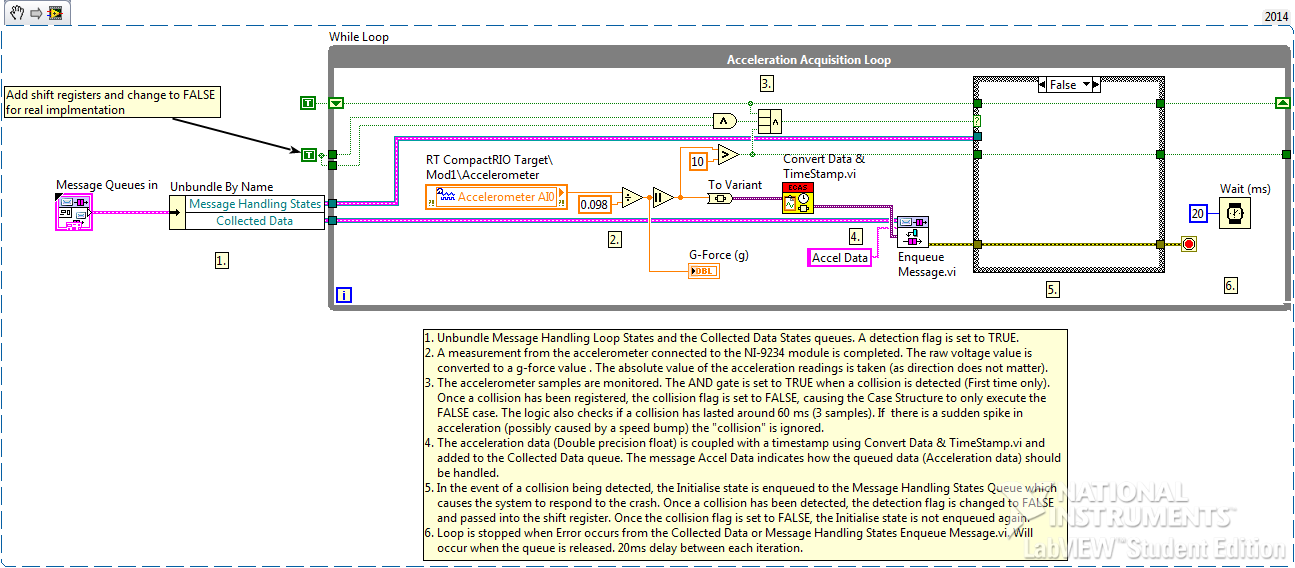Toggle the upper TRUE boolean constant
Image resolution: width=1295 pixels, height=568 pixels.
coord(309,103)
